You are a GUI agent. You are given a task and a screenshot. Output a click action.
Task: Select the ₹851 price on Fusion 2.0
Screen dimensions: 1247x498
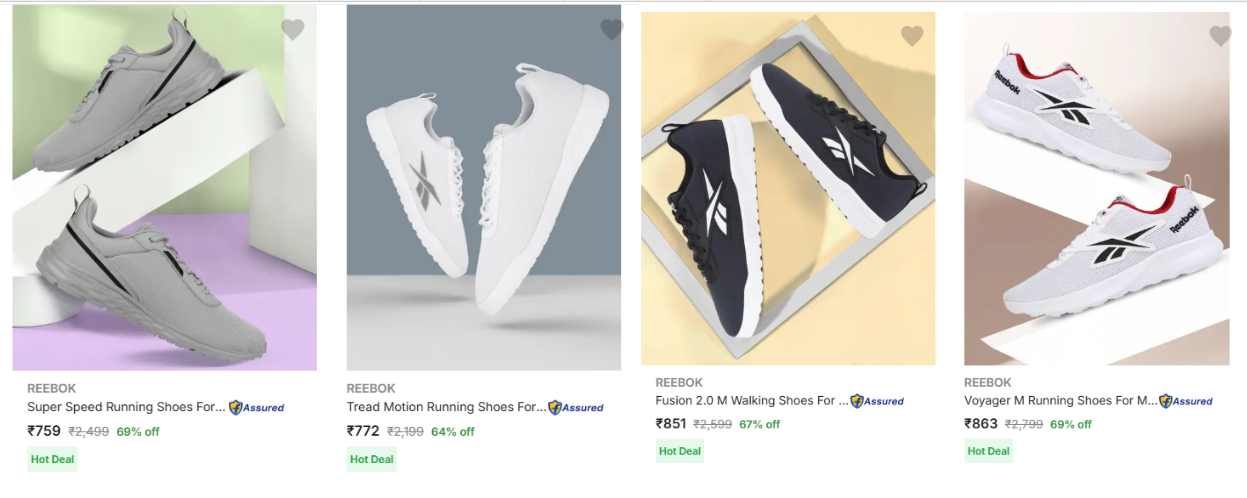click(671, 423)
